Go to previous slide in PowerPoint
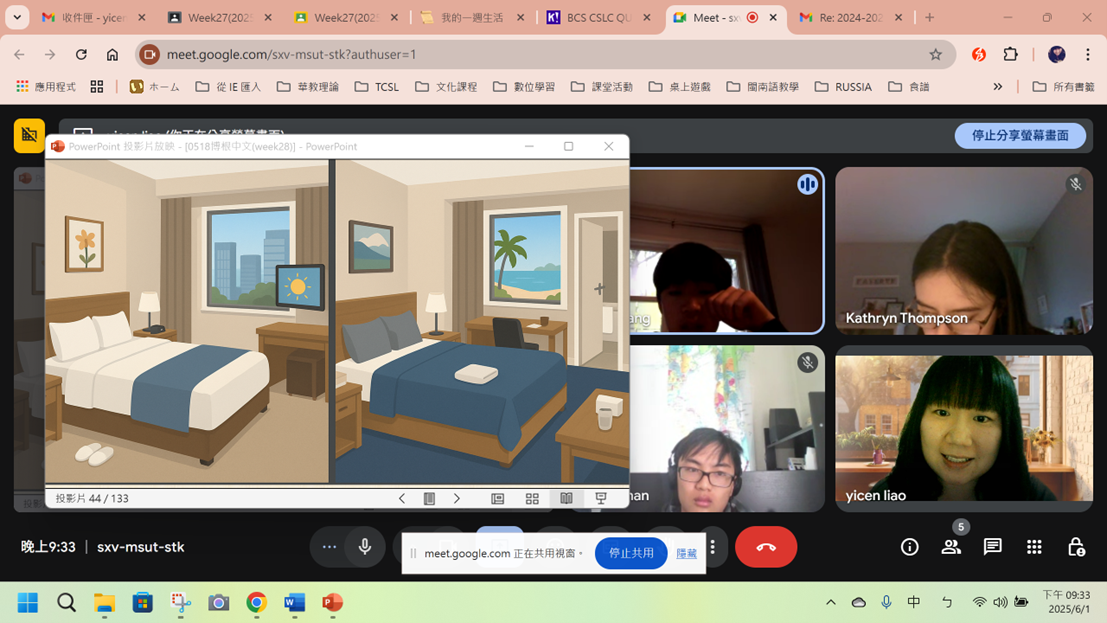The height and width of the screenshot is (623, 1107). click(402, 498)
